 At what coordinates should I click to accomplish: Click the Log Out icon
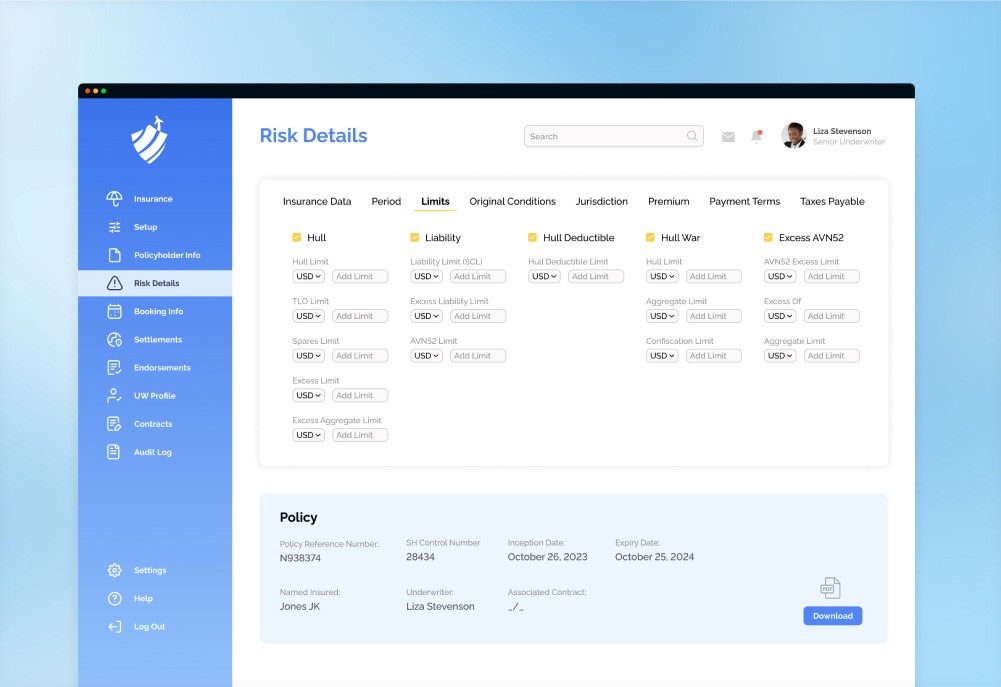(115, 627)
